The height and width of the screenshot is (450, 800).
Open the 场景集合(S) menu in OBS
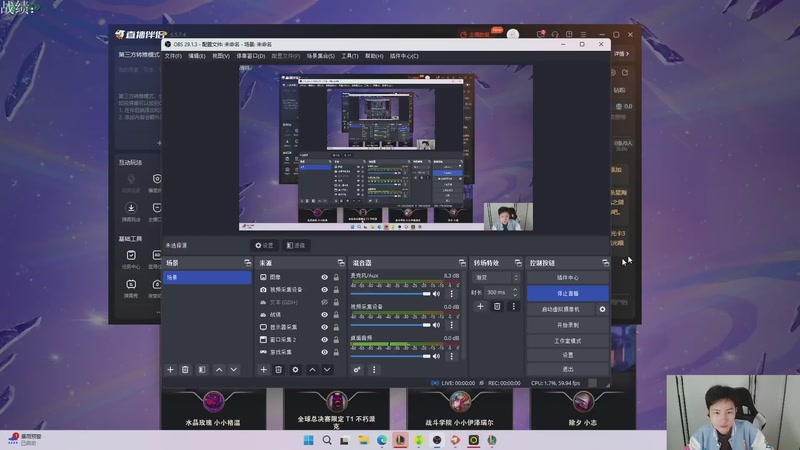pos(320,56)
